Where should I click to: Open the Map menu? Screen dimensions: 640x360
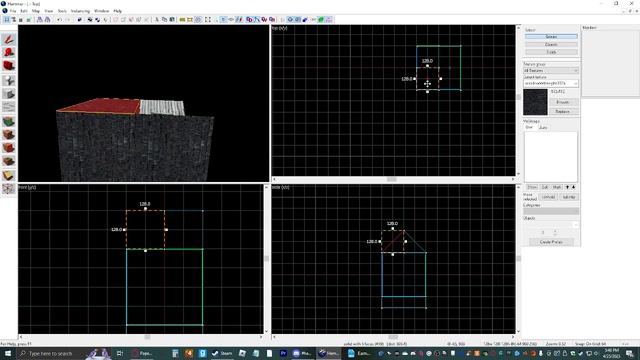(36, 11)
